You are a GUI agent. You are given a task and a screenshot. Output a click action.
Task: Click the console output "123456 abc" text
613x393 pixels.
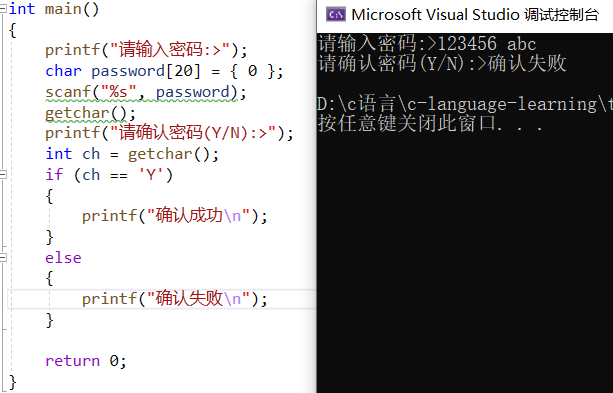point(487,43)
